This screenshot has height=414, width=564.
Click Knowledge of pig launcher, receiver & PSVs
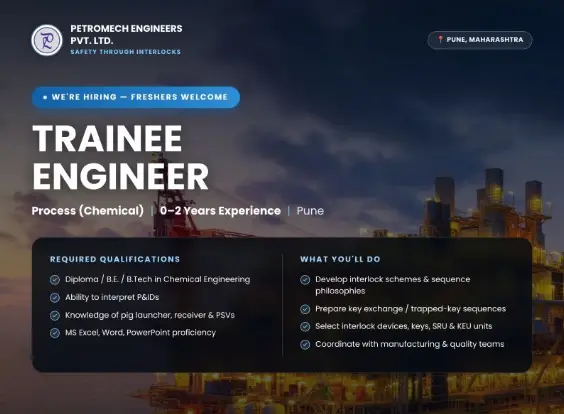pyautogui.click(x=150, y=315)
